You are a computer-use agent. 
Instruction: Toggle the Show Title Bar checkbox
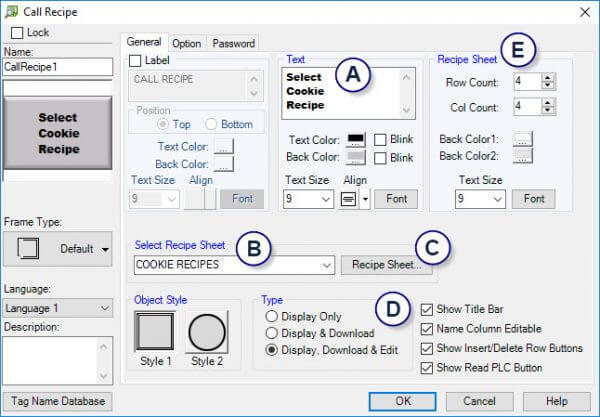pyautogui.click(x=428, y=310)
